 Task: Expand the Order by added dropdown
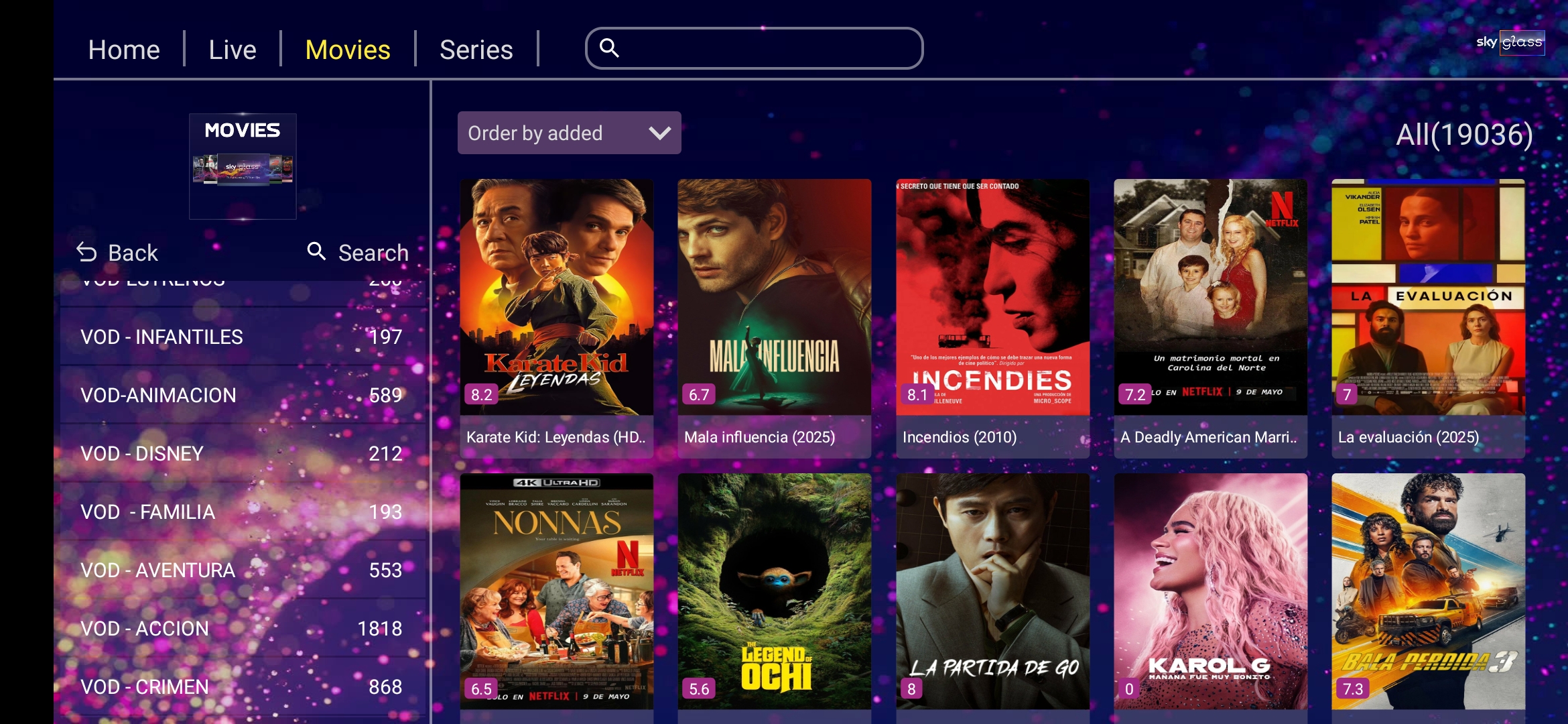point(569,133)
